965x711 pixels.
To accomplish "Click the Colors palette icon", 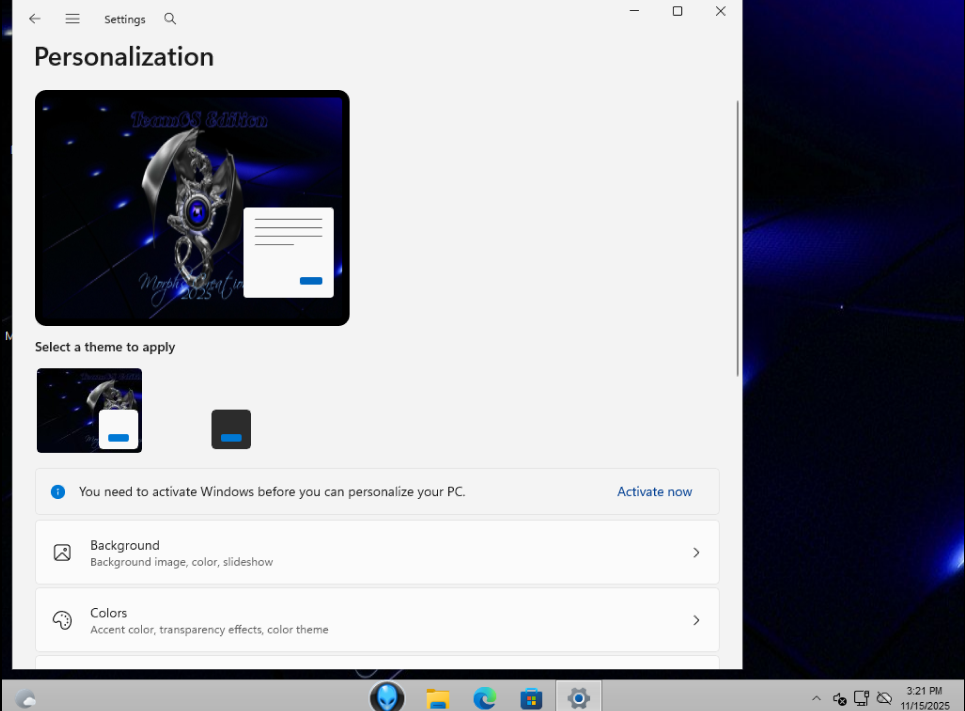I will (62, 620).
